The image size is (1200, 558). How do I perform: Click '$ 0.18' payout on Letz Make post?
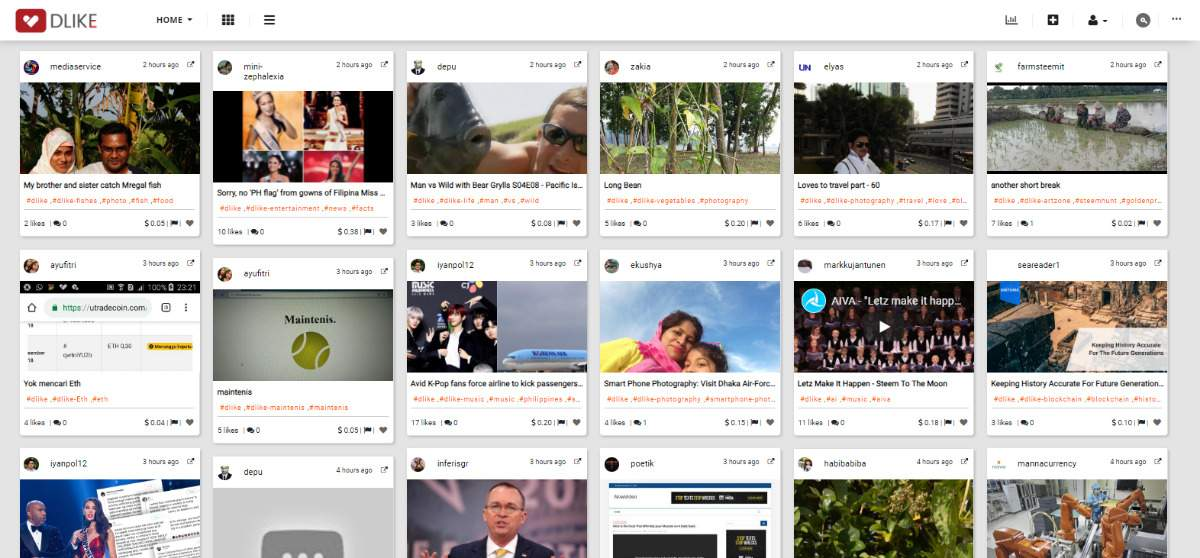(x=928, y=423)
